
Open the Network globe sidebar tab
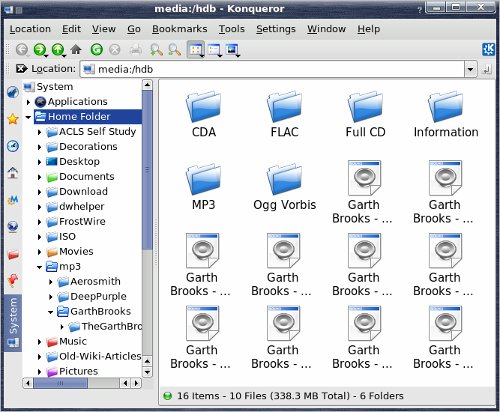coord(13,227)
